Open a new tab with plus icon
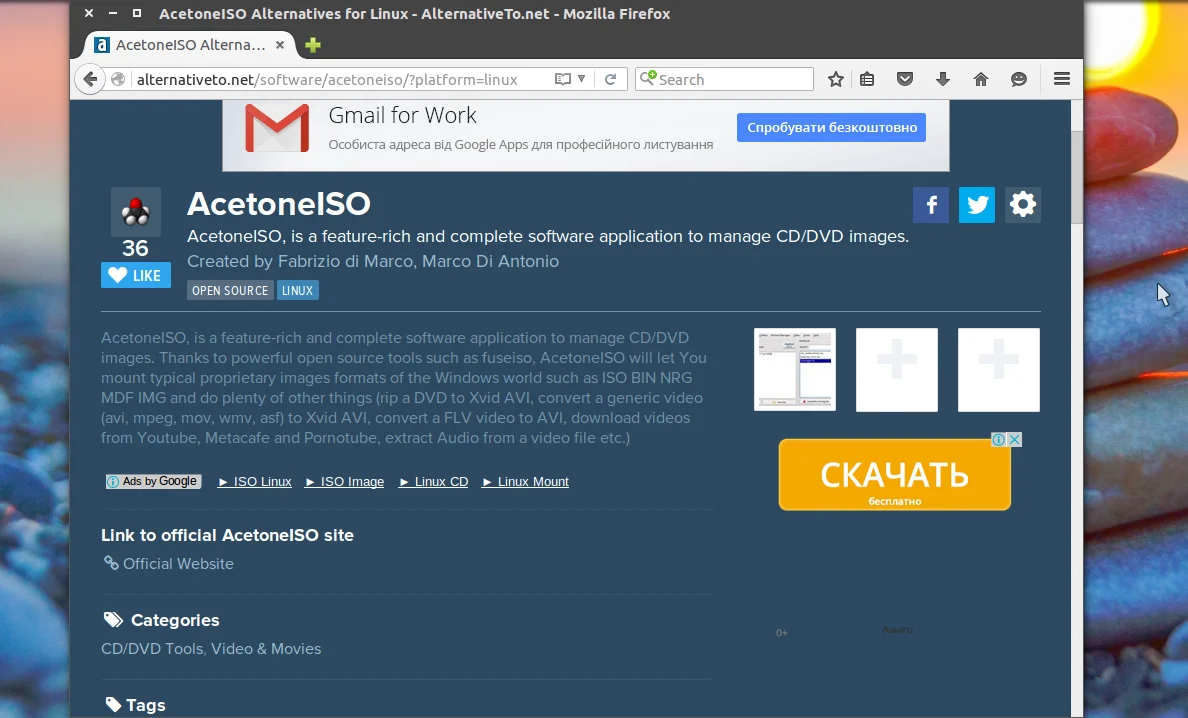The height and width of the screenshot is (718, 1188). pos(313,45)
